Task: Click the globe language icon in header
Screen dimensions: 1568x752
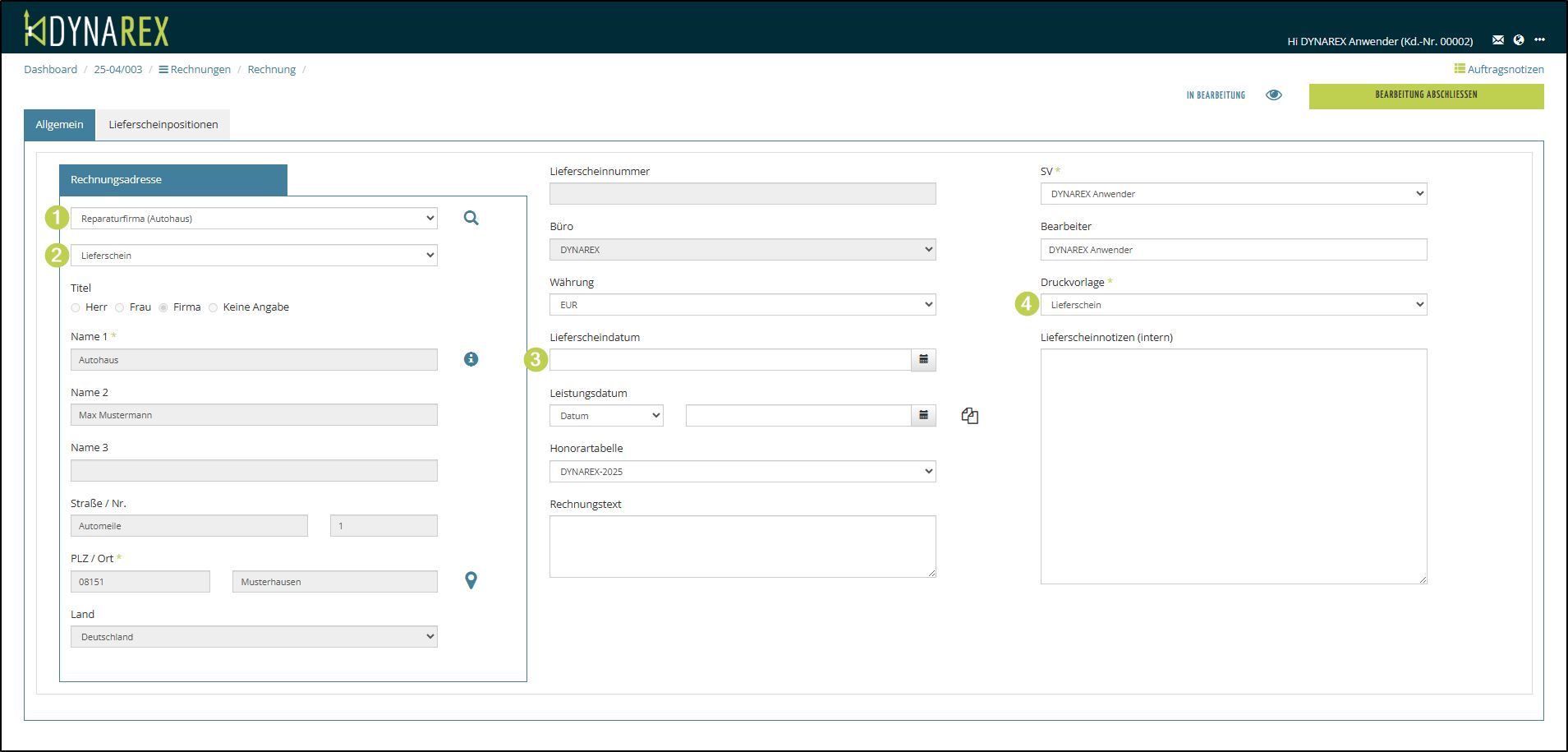Action: click(1519, 40)
